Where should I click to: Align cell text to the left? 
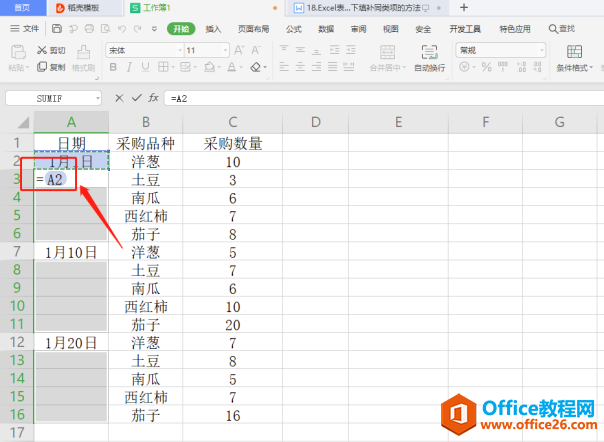(284, 67)
